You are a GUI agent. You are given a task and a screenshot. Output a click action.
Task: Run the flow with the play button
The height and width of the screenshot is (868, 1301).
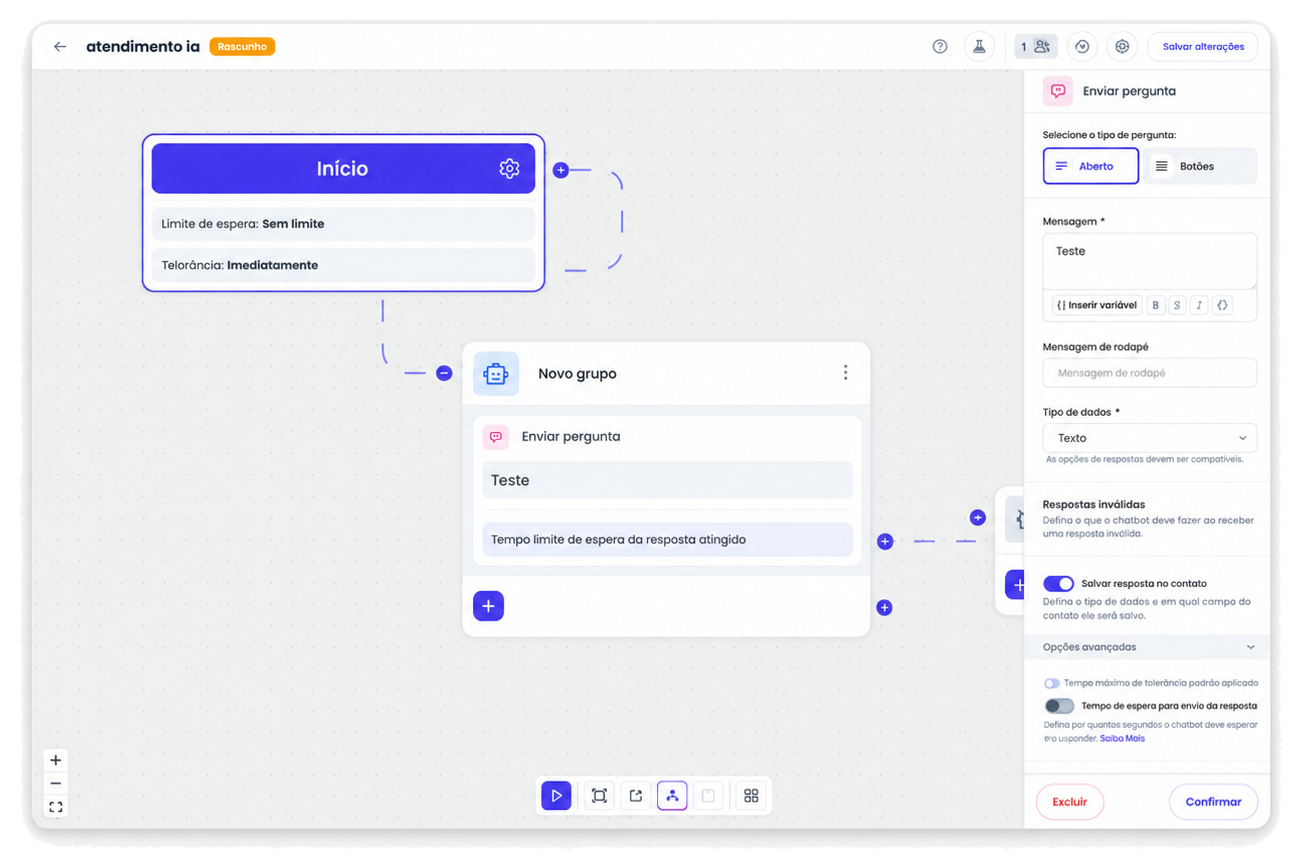pyautogui.click(x=556, y=795)
